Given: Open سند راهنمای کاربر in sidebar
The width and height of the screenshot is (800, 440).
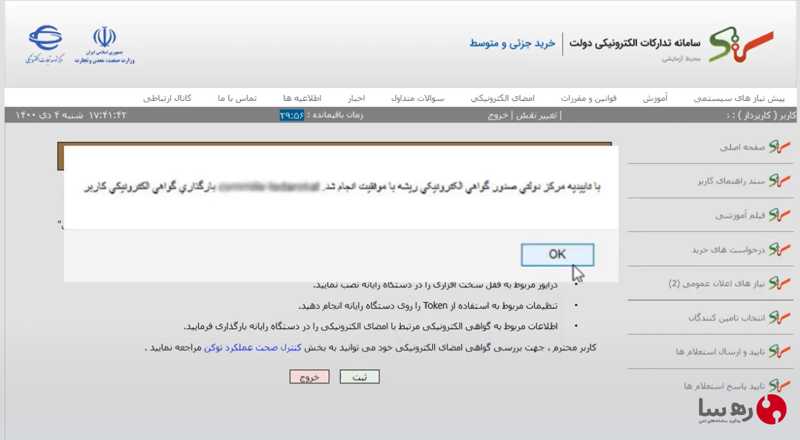Looking at the screenshot, I should [x=732, y=181].
